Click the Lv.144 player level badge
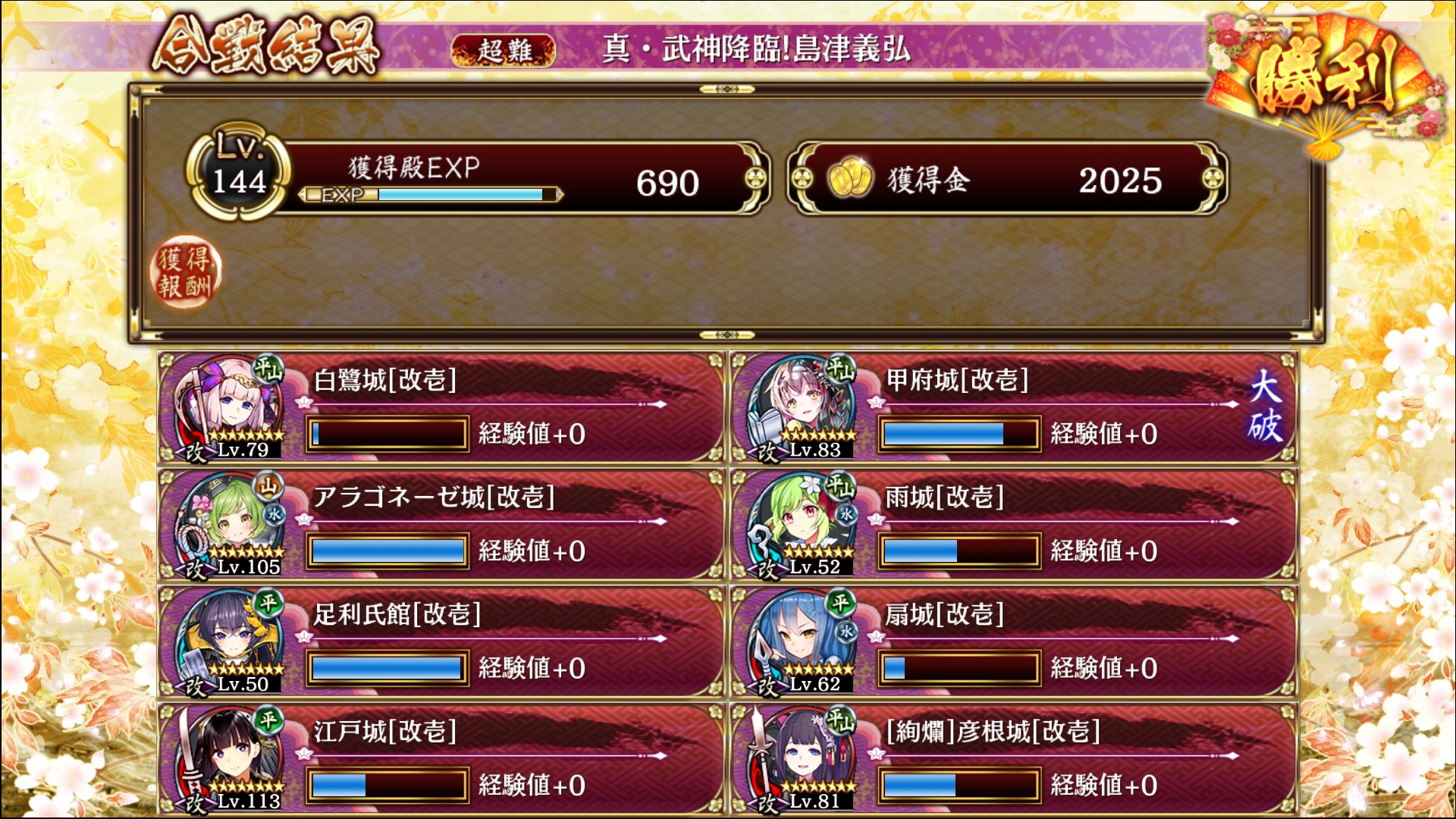The width and height of the screenshot is (1456, 819). (x=239, y=172)
